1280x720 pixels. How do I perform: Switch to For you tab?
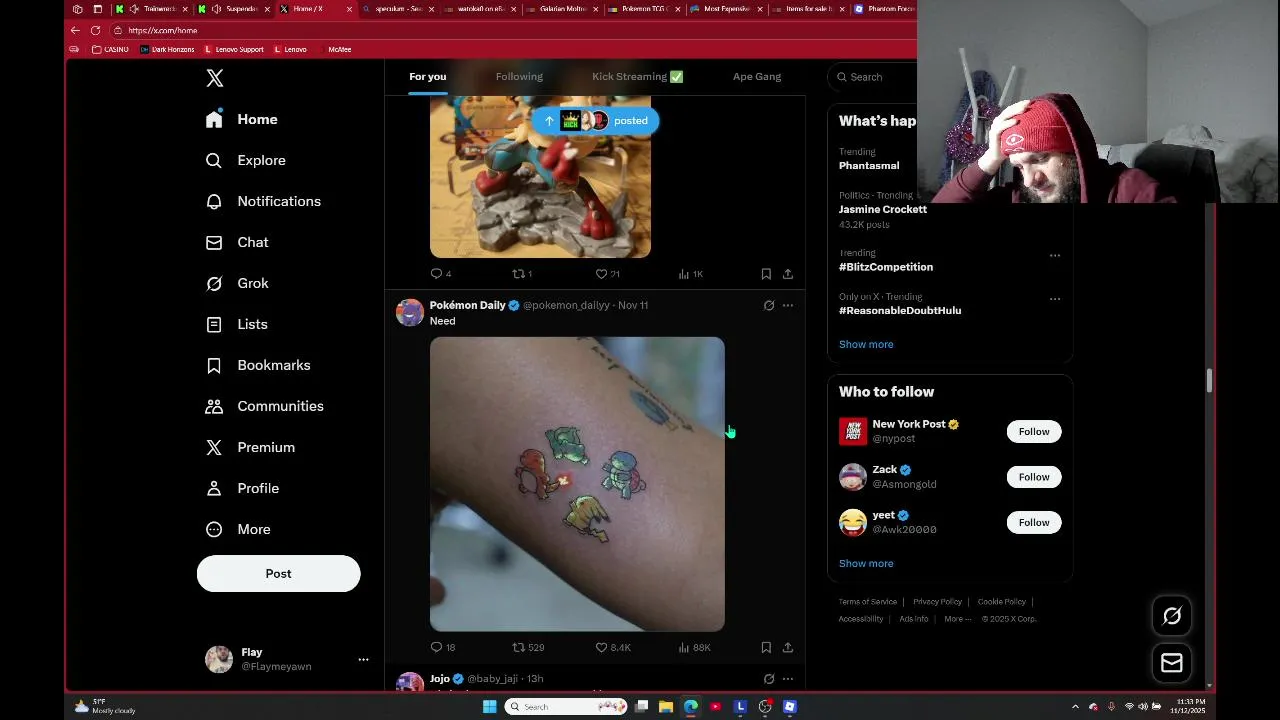pyautogui.click(x=428, y=77)
